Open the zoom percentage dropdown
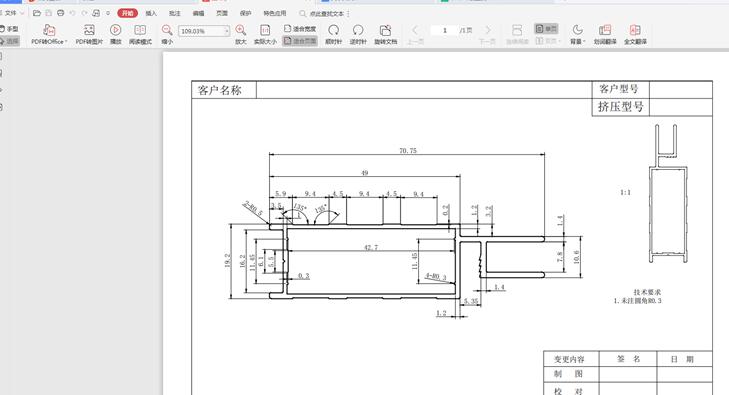This screenshot has height=395, width=729. (226, 31)
